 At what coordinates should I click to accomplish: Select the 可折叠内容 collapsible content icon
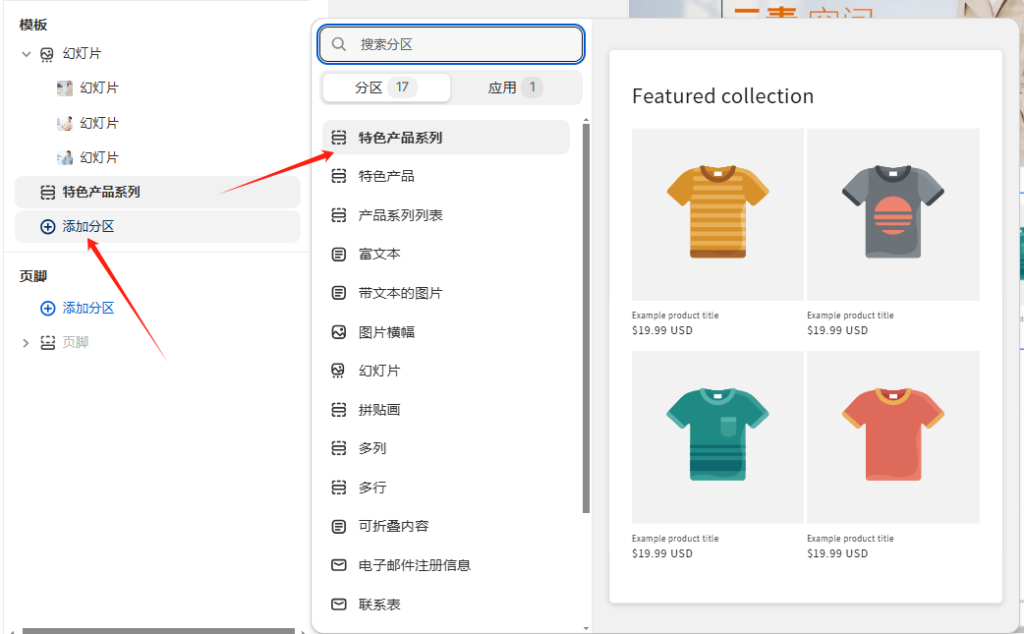point(339,526)
